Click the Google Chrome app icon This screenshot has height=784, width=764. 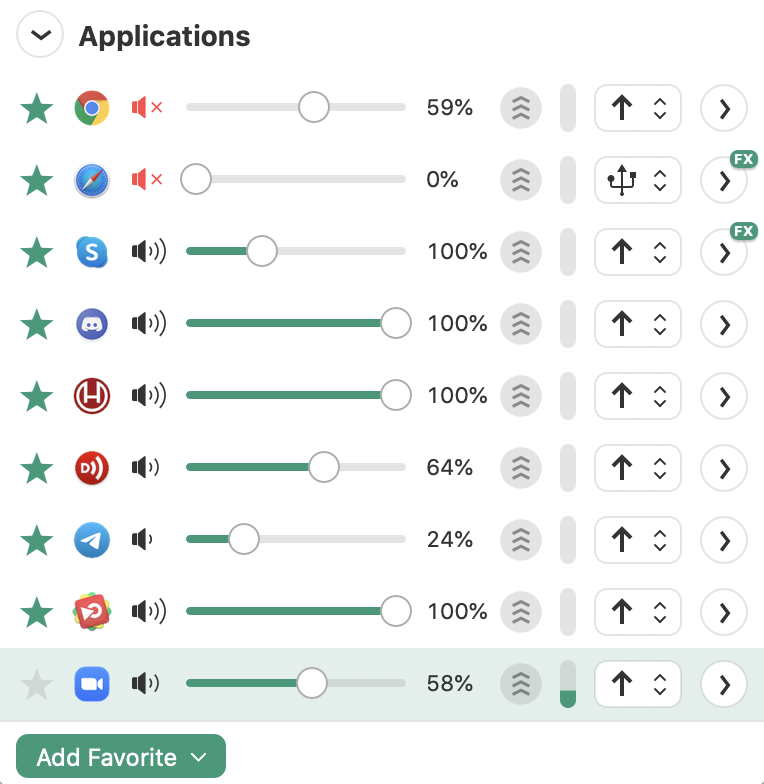coord(92,108)
